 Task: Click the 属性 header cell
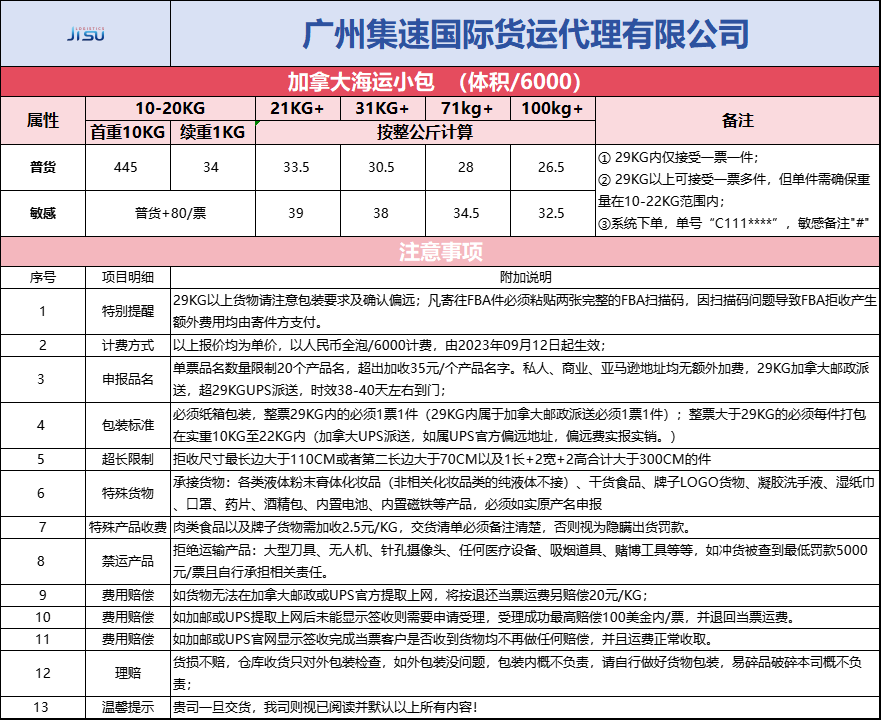(43, 120)
